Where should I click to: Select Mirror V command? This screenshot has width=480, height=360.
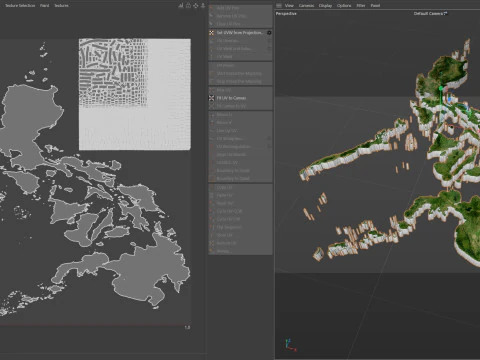[240, 122]
